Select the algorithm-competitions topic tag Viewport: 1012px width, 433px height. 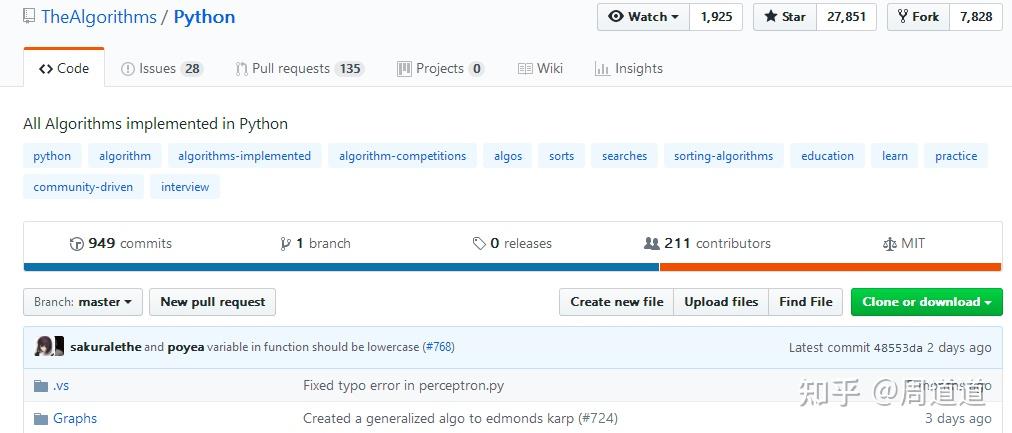[x=402, y=156]
